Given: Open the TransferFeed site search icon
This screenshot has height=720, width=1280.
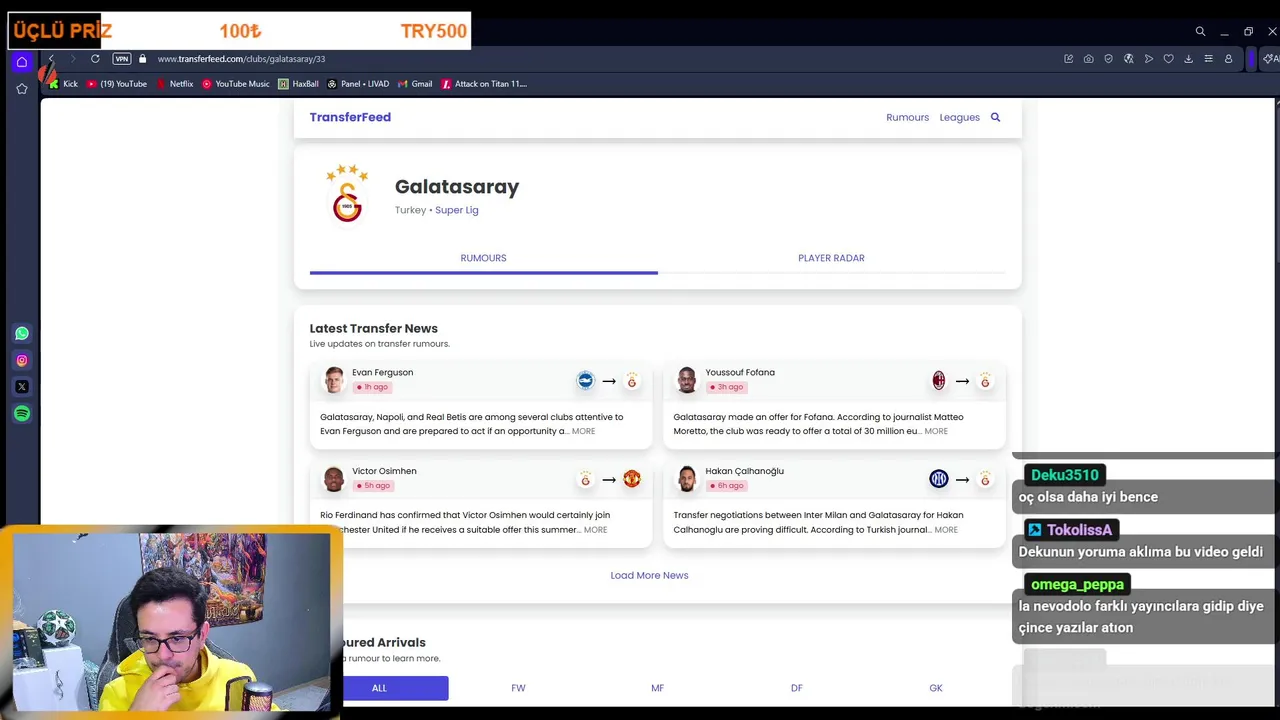Looking at the screenshot, I should pos(995,117).
